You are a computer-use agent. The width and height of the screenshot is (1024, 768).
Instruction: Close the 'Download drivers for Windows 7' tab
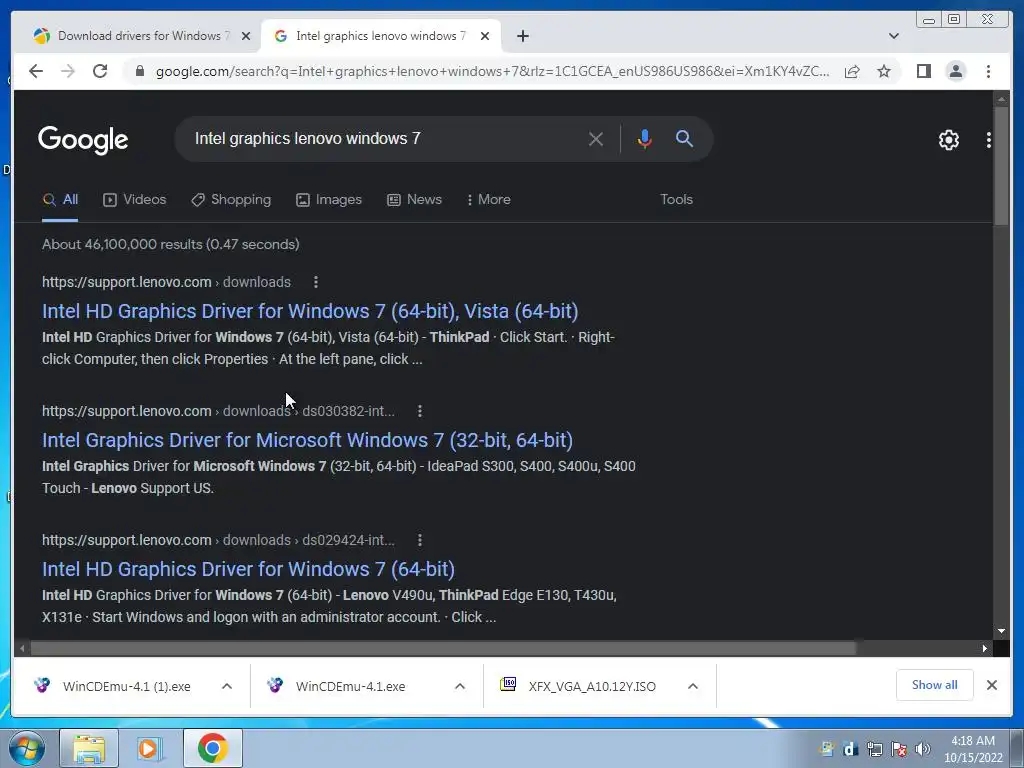point(246,36)
